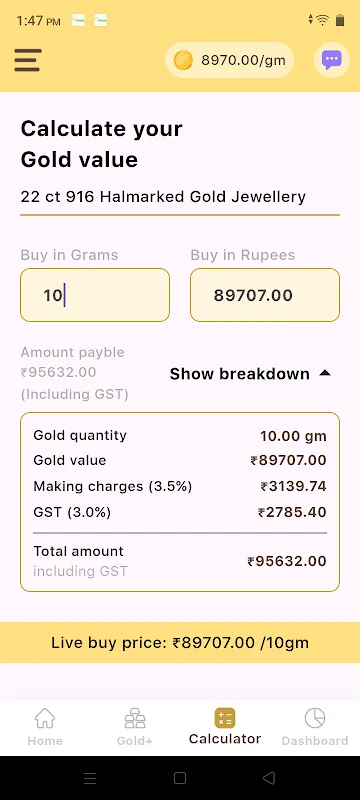
Task: Tap the 8970.00/gm price pill
Action: point(229,60)
